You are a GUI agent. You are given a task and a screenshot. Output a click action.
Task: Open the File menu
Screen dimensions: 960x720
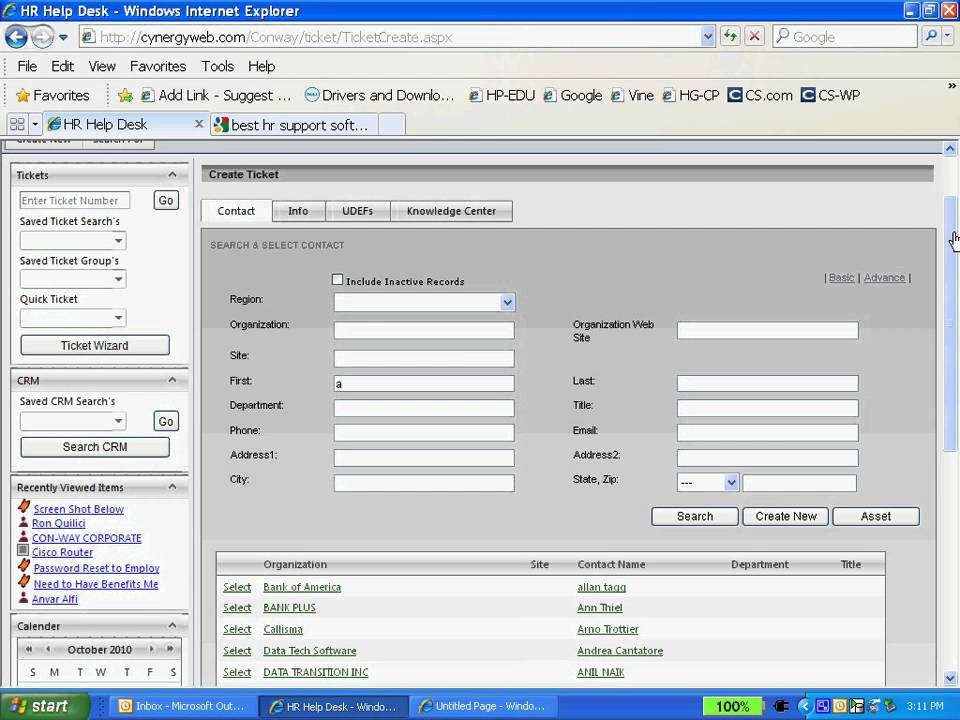27,66
